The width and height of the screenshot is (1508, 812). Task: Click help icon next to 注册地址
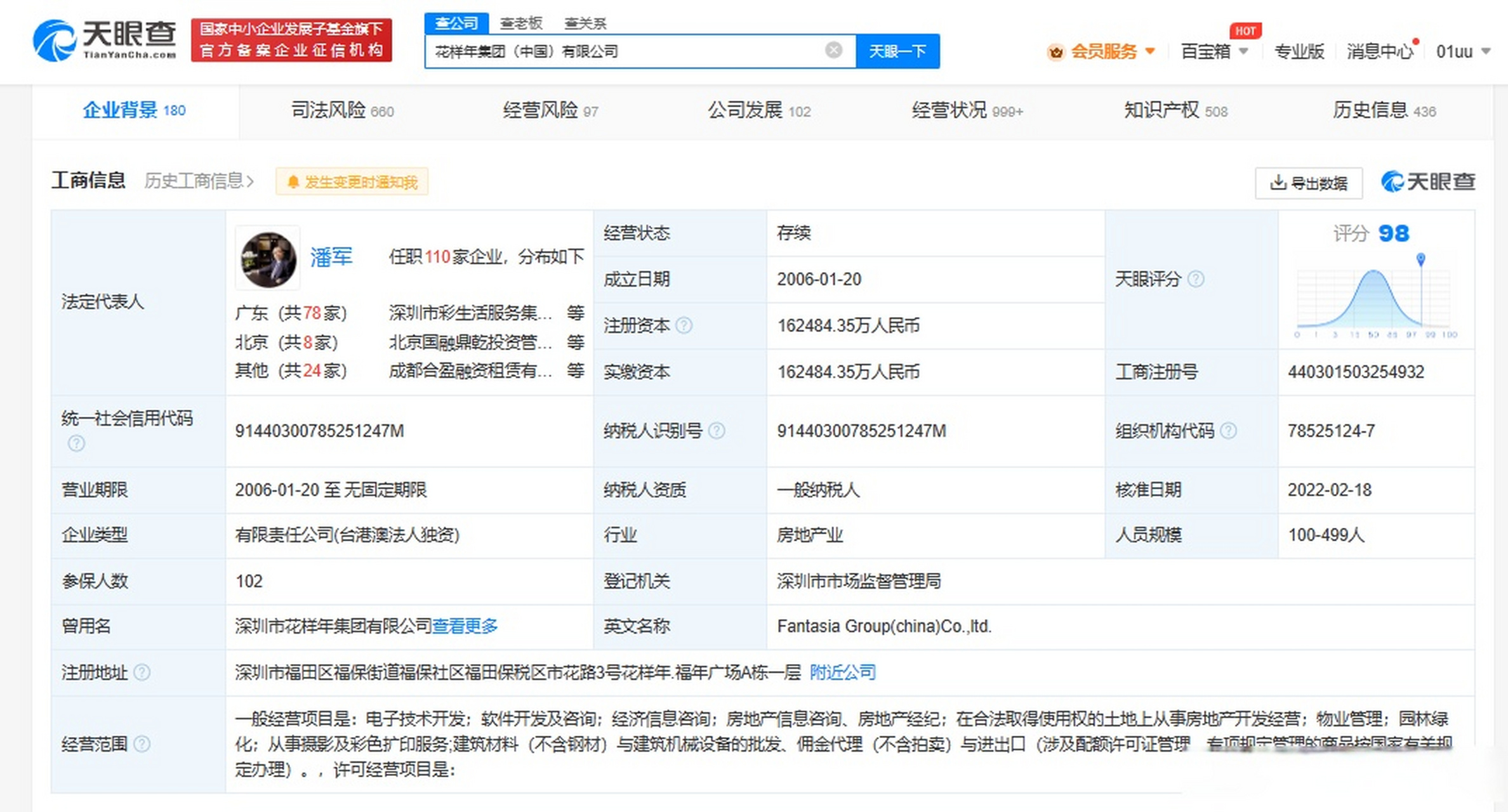click(x=142, y=672)
